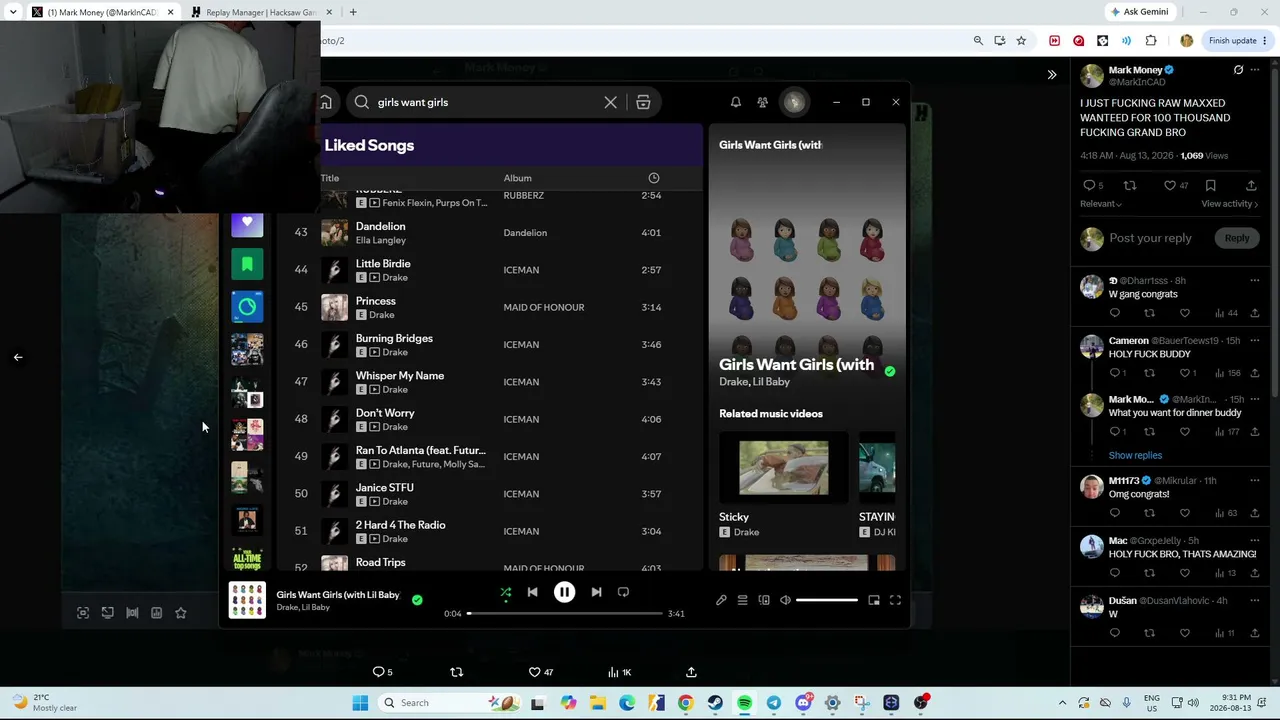Play the song Dandelion
Screen dimensions: 1280x720
click(380, 226)
